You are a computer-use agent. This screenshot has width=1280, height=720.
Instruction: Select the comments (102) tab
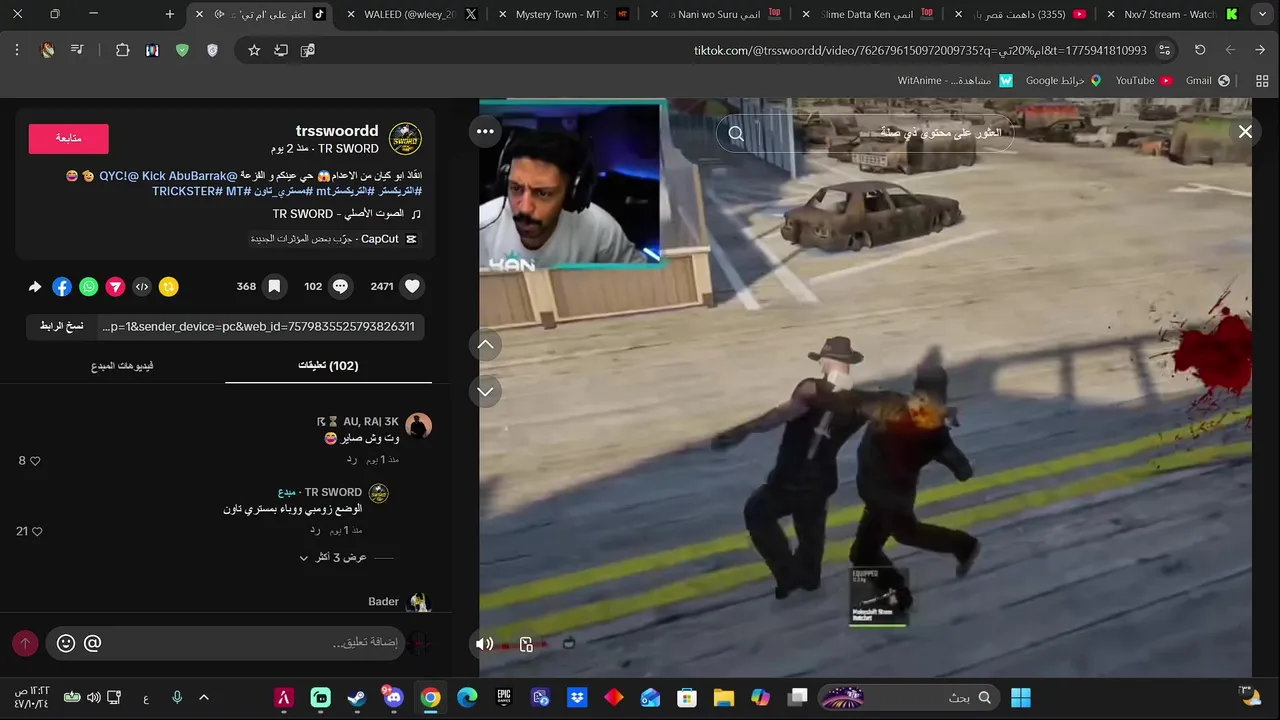tap(328, 365)
